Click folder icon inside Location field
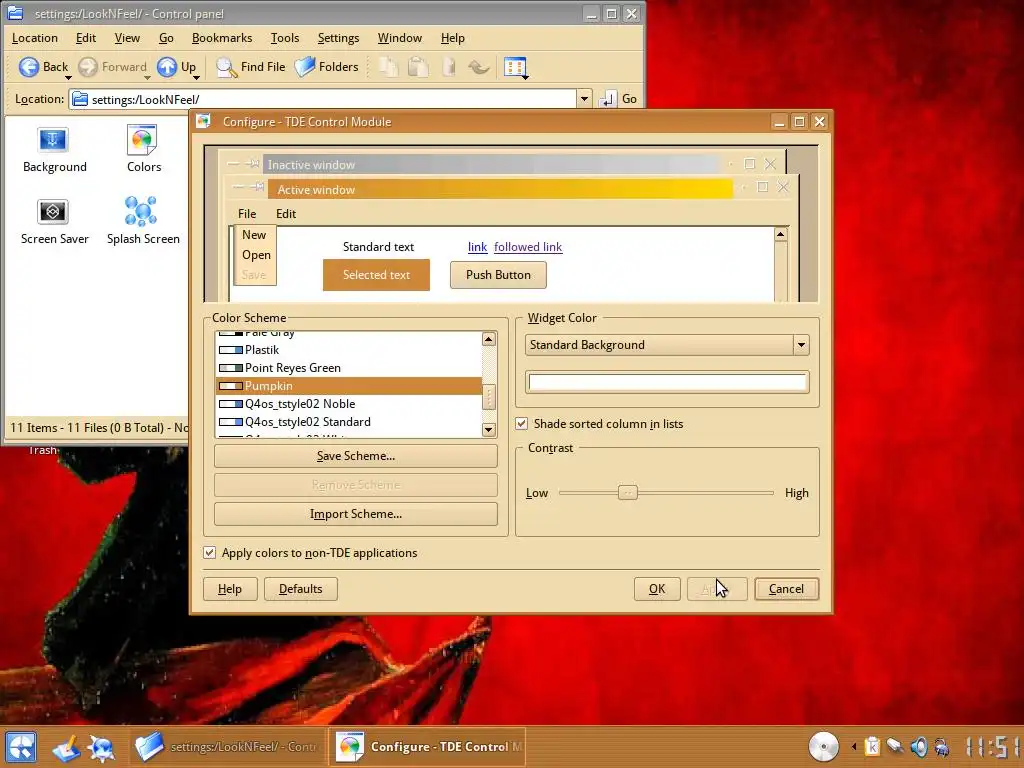Viewport: 1024px width, 768px height. click(x=80, y=99)
